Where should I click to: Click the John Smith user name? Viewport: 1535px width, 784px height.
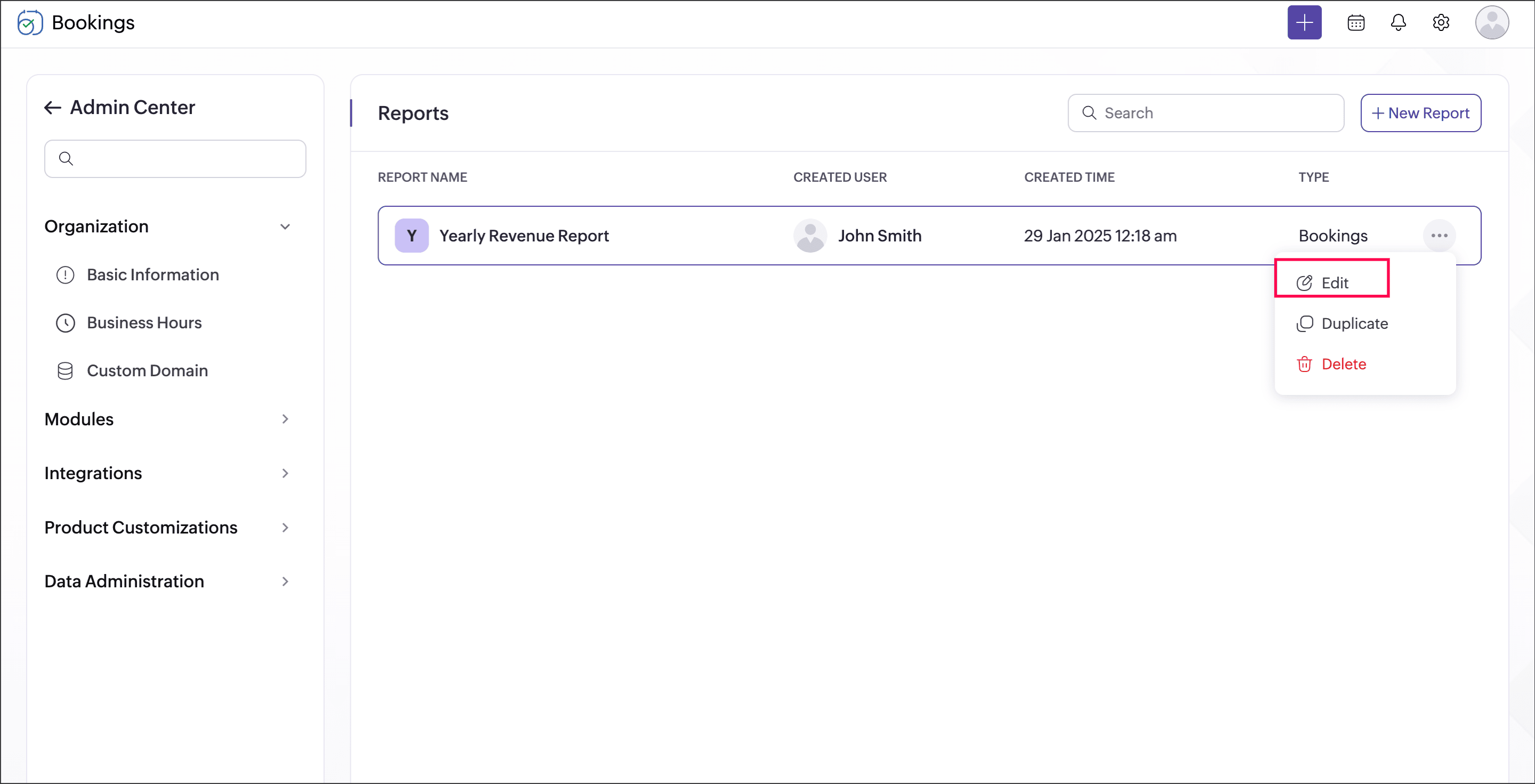pos(880,236)
